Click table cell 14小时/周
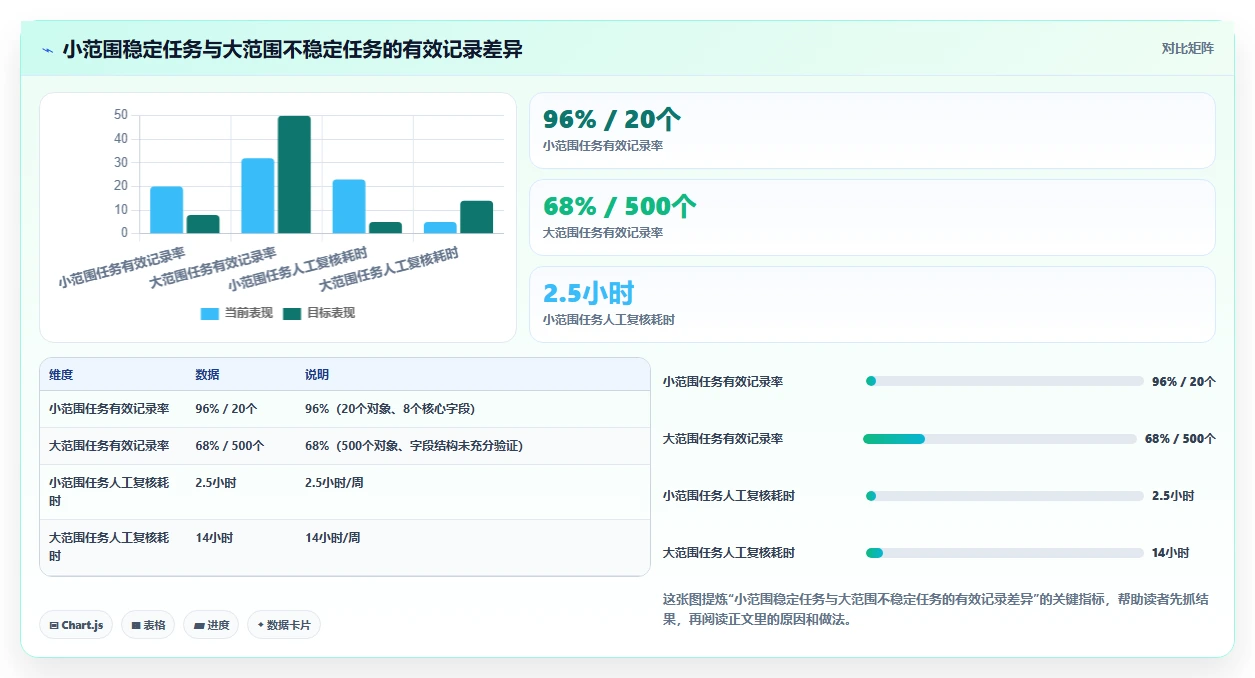The width and height of the screenshot is (1255, 678). click(333, 538)
